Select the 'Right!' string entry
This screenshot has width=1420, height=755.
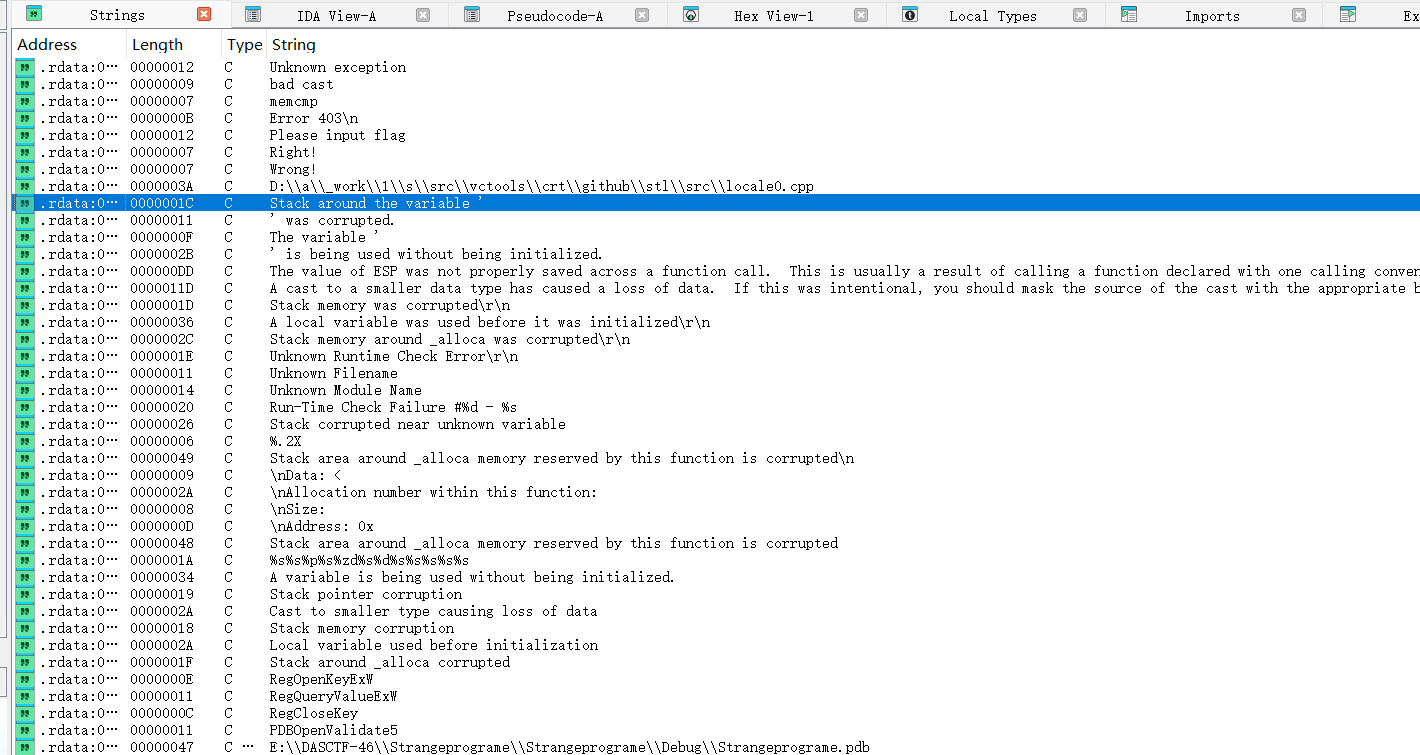(x=293, y=152)
